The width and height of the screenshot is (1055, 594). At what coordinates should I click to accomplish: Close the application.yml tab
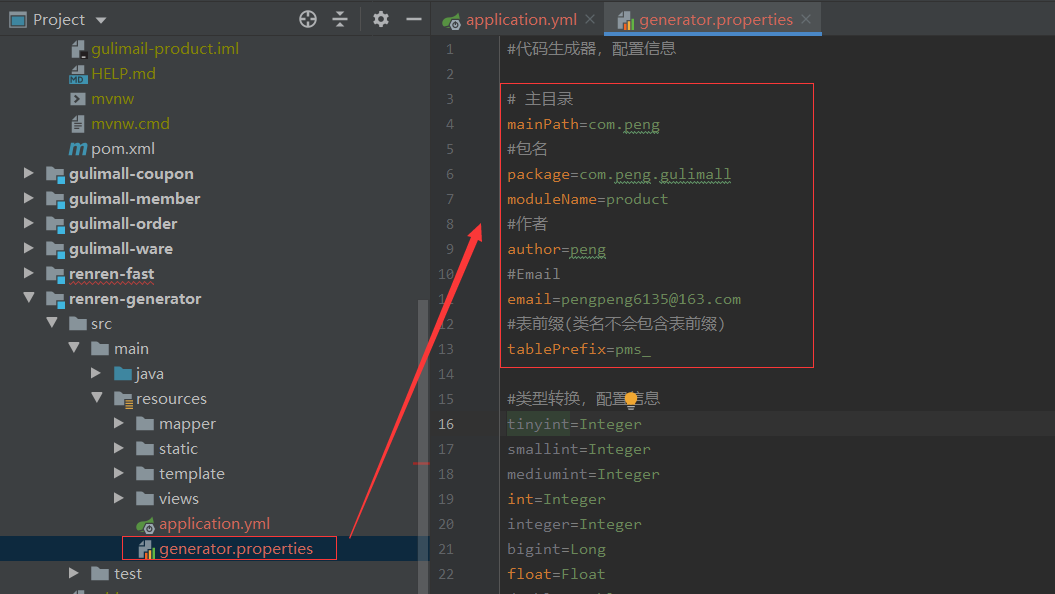click(x=590, y=20)
